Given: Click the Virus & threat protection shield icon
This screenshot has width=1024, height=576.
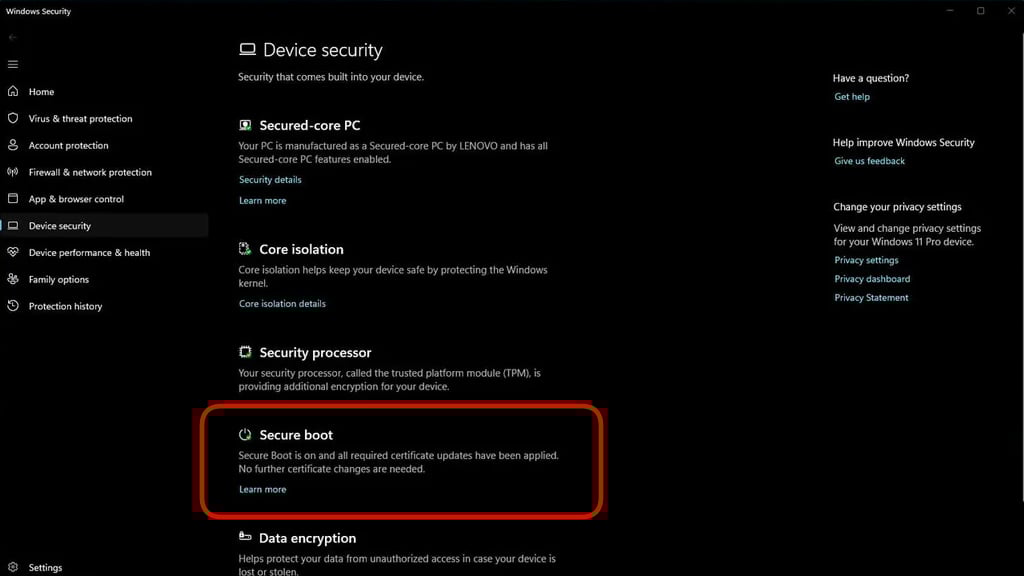Looking at the screenshot, I should [x=13, y=118].
